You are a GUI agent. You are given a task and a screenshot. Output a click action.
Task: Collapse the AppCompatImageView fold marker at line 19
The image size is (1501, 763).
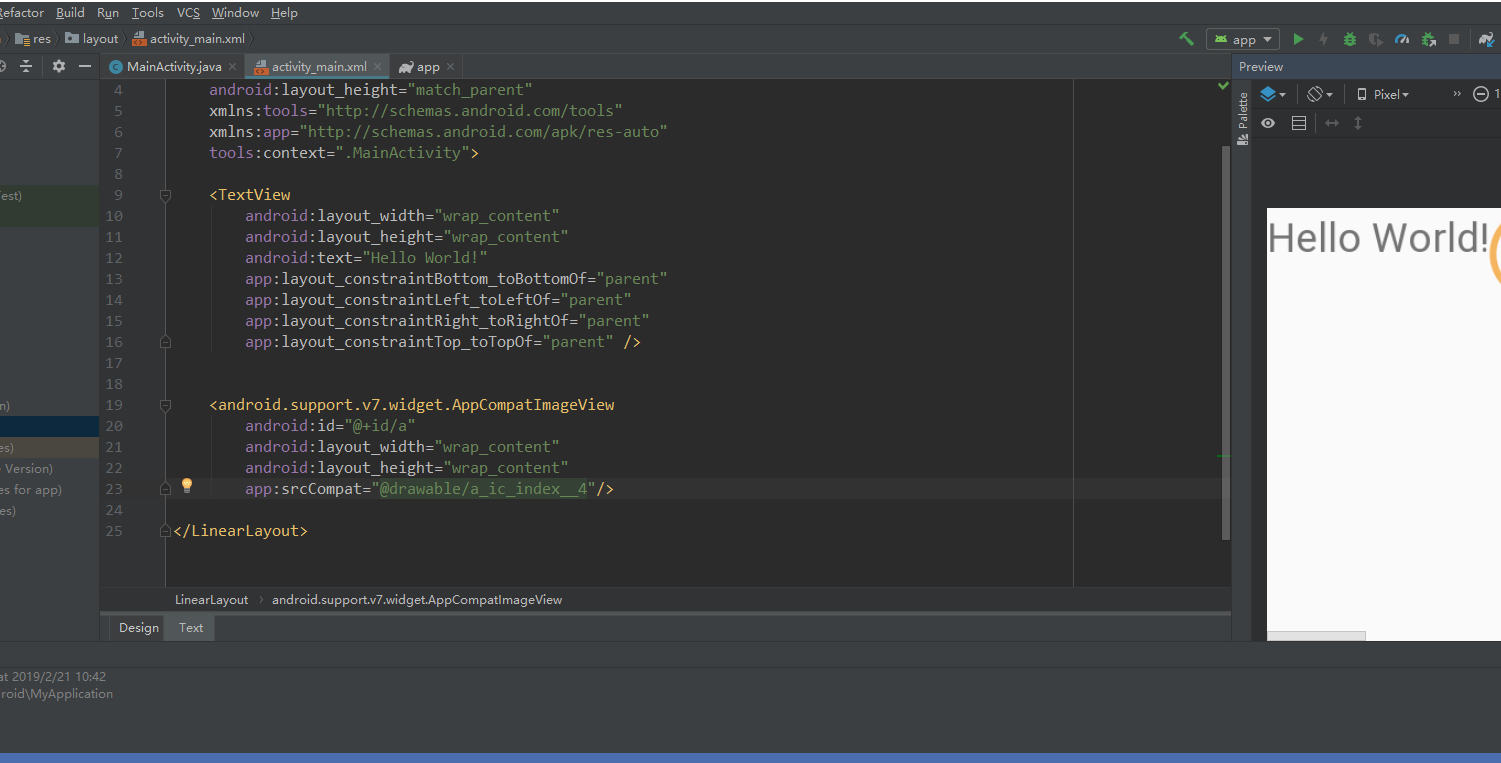tap(166, 405)
